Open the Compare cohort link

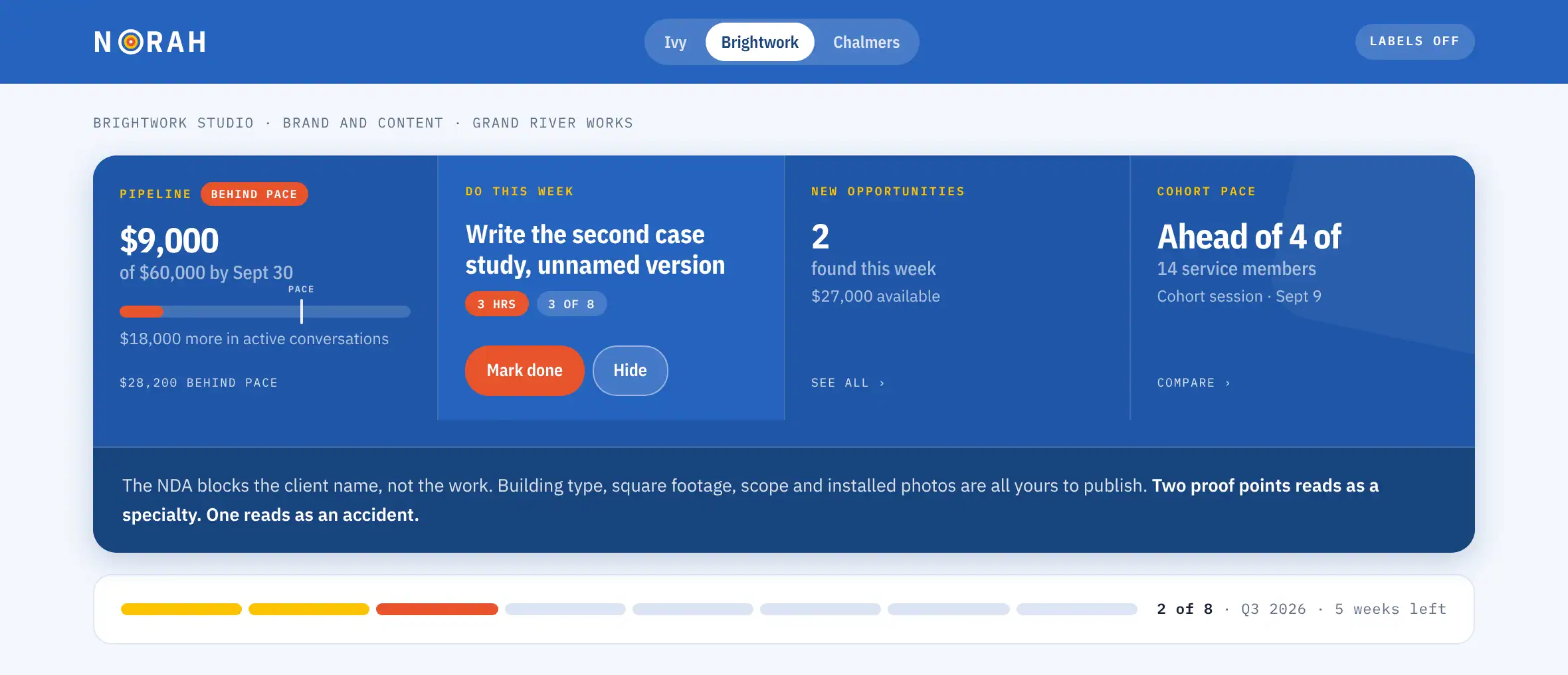[1194, 383]
